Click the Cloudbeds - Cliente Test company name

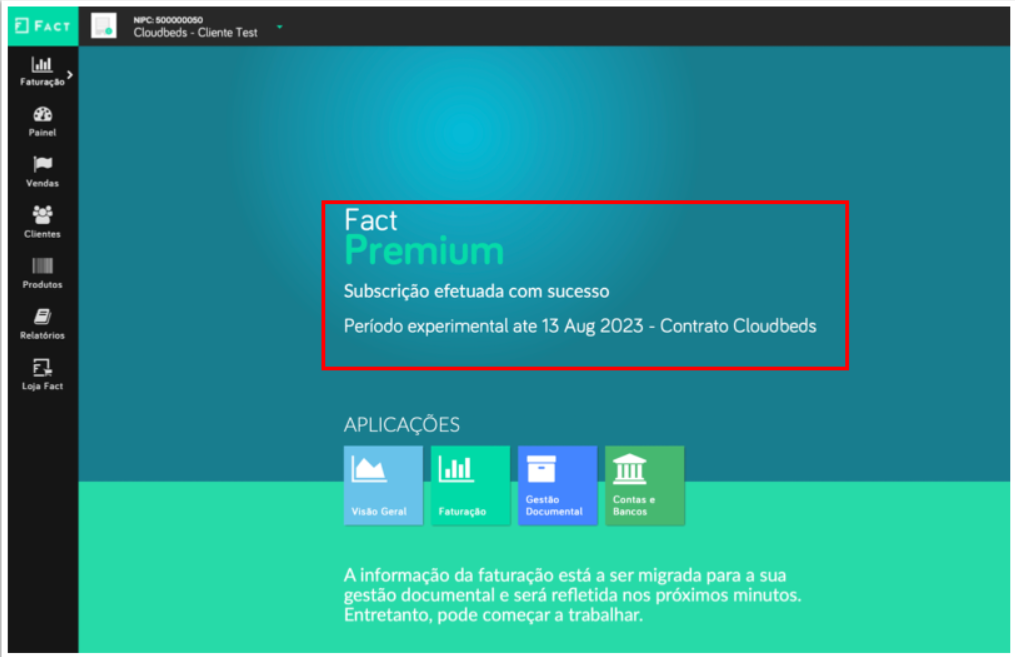tap(195, 32)
